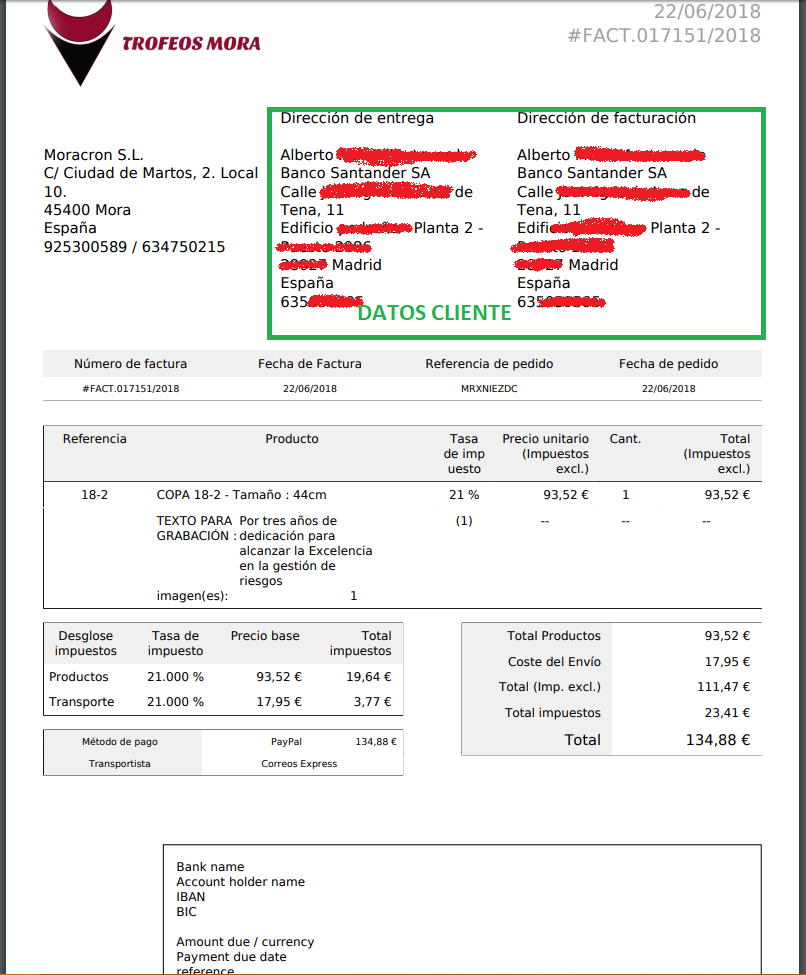Select the postal line 45400 Mora
Viewport: 806px width, 975px height.
click(x=87, y=210)
